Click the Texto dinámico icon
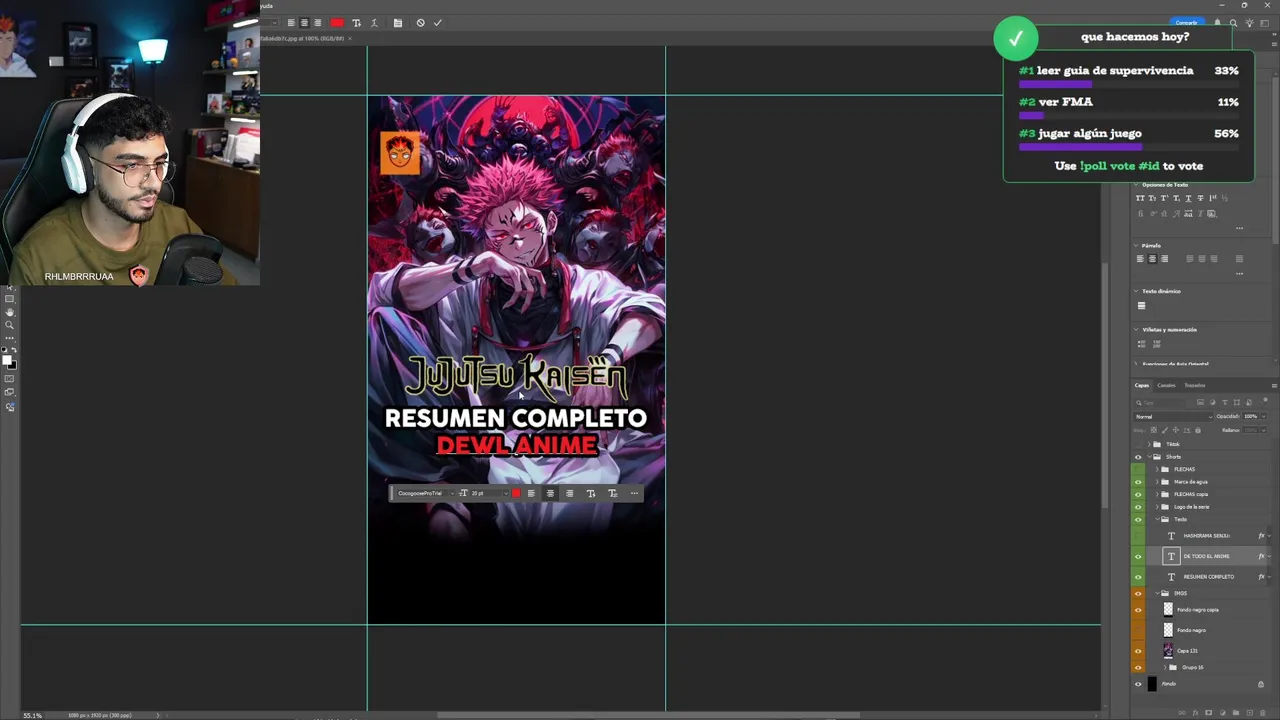This screenshot has width=1280, height=720. [1141, 306]
